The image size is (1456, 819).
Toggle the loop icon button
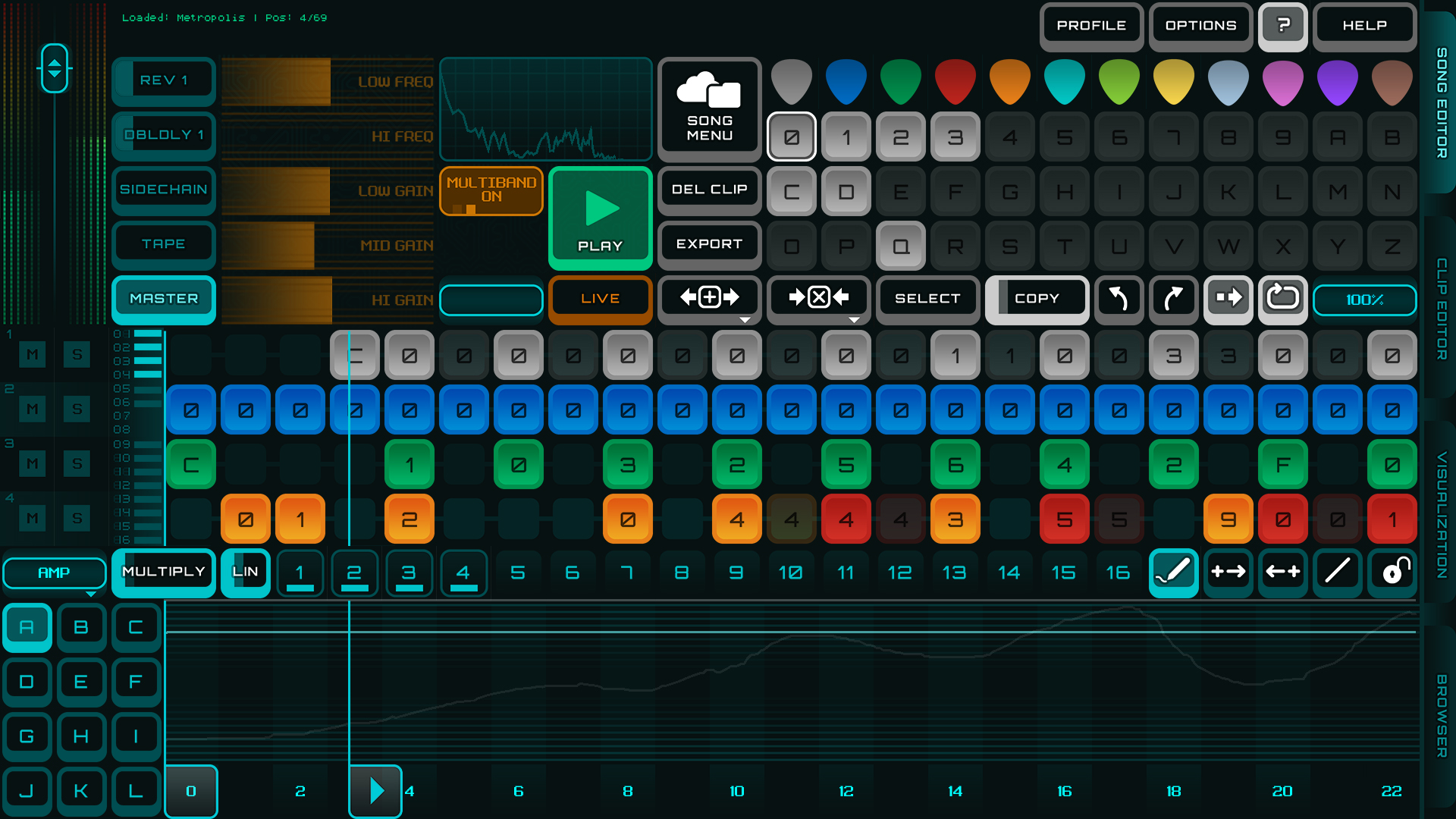1282,298
